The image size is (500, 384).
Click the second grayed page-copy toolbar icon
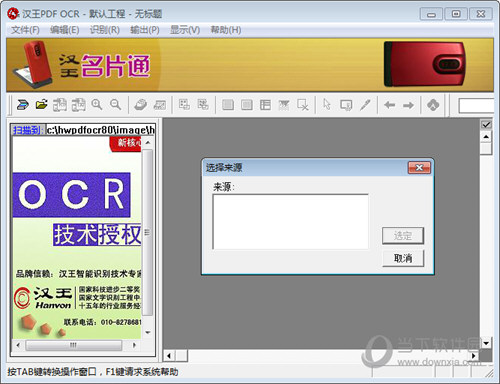point(79,105)
